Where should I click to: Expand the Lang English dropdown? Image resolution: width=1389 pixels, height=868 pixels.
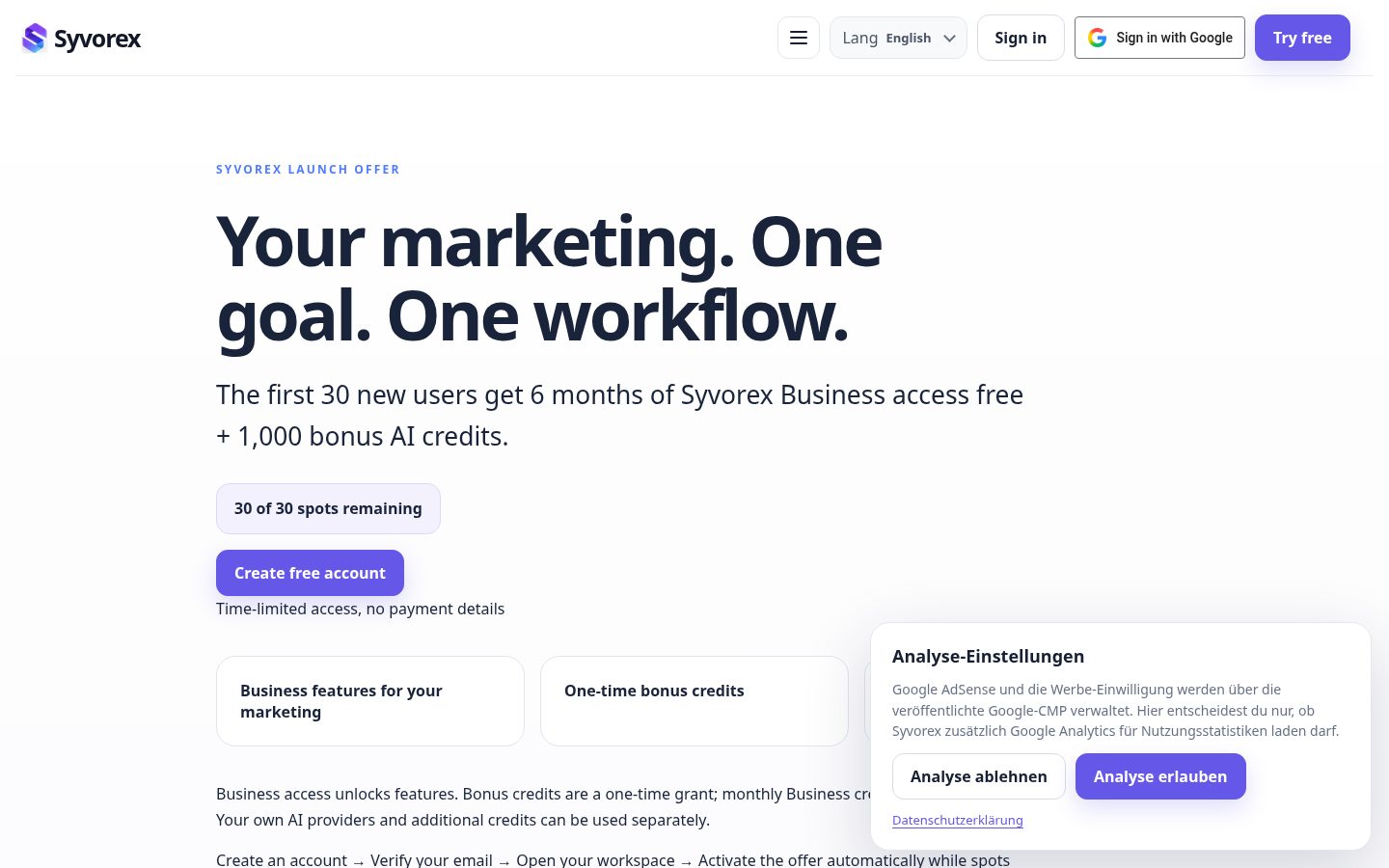898,38
